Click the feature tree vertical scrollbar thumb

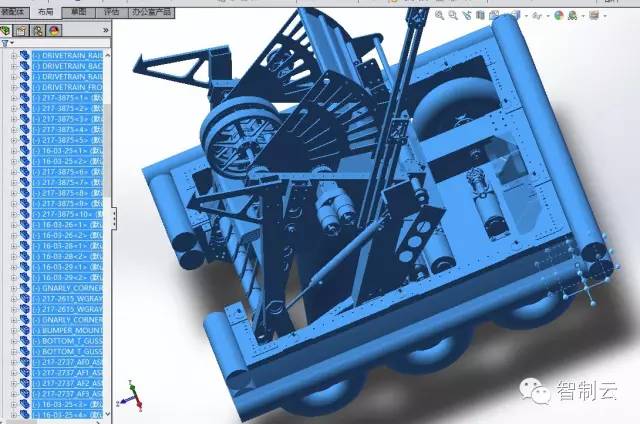point(107,150)
